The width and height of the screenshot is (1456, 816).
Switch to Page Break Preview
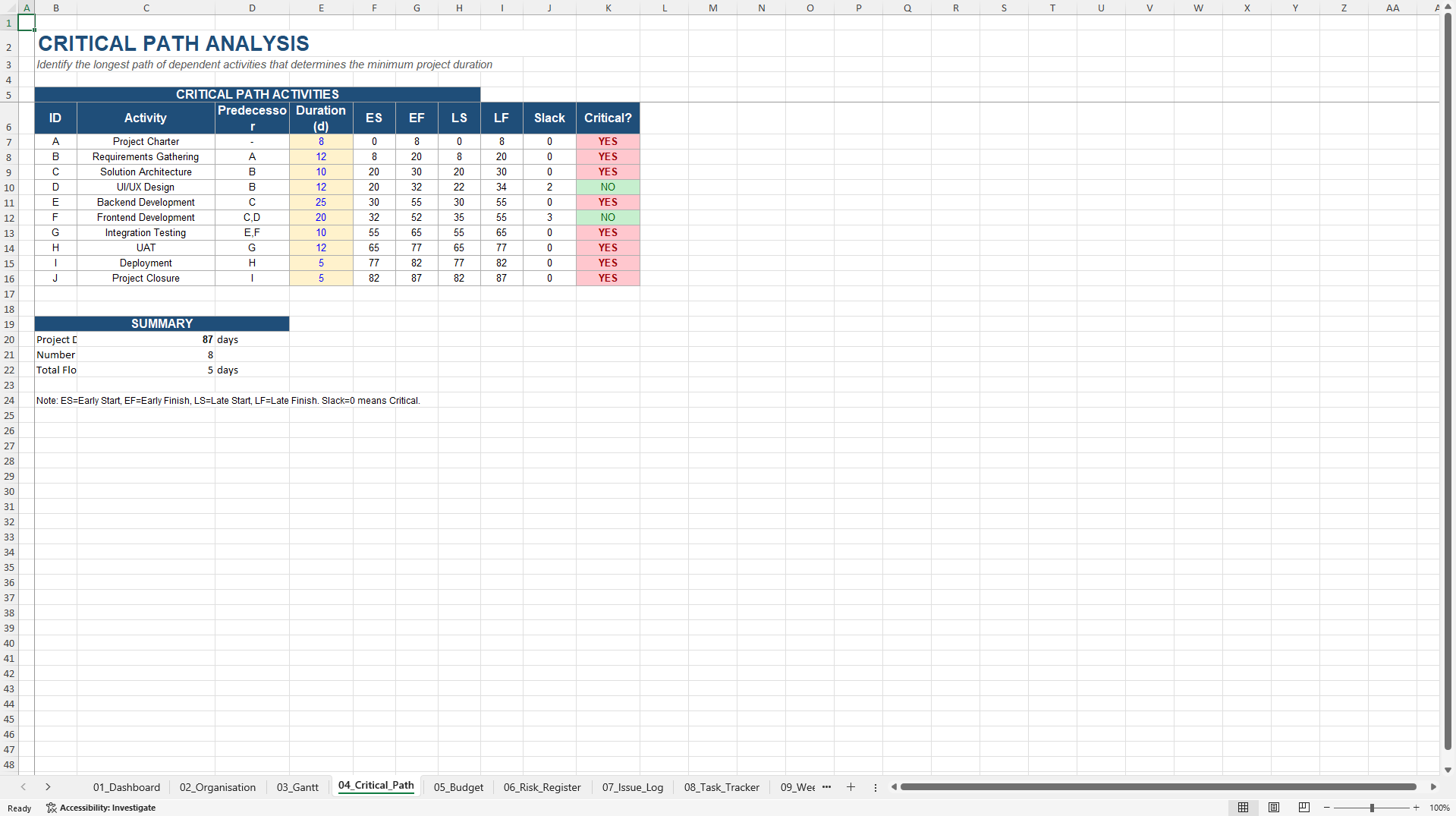(1304, 808)
